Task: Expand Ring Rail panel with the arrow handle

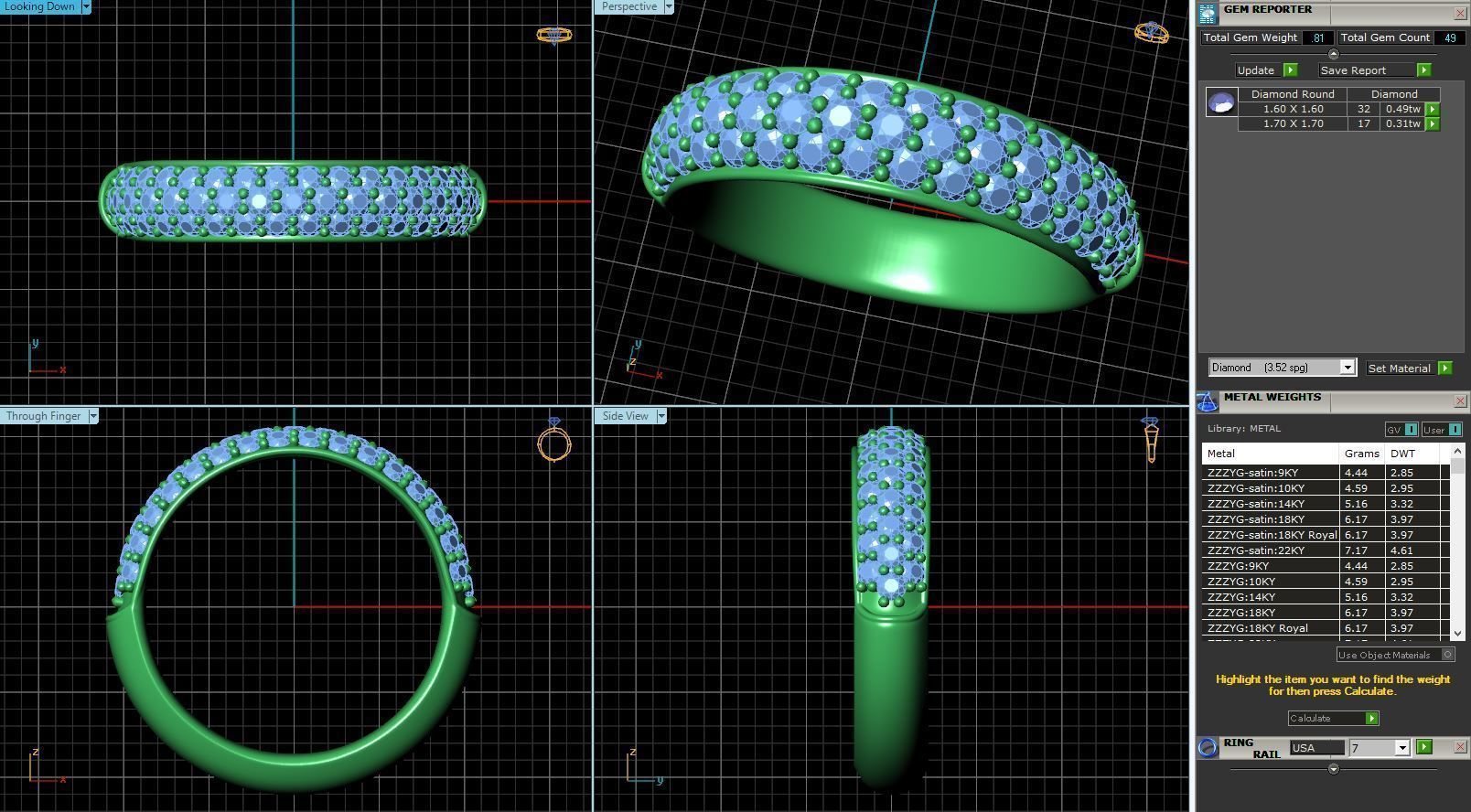Action: click(1333, 769)
